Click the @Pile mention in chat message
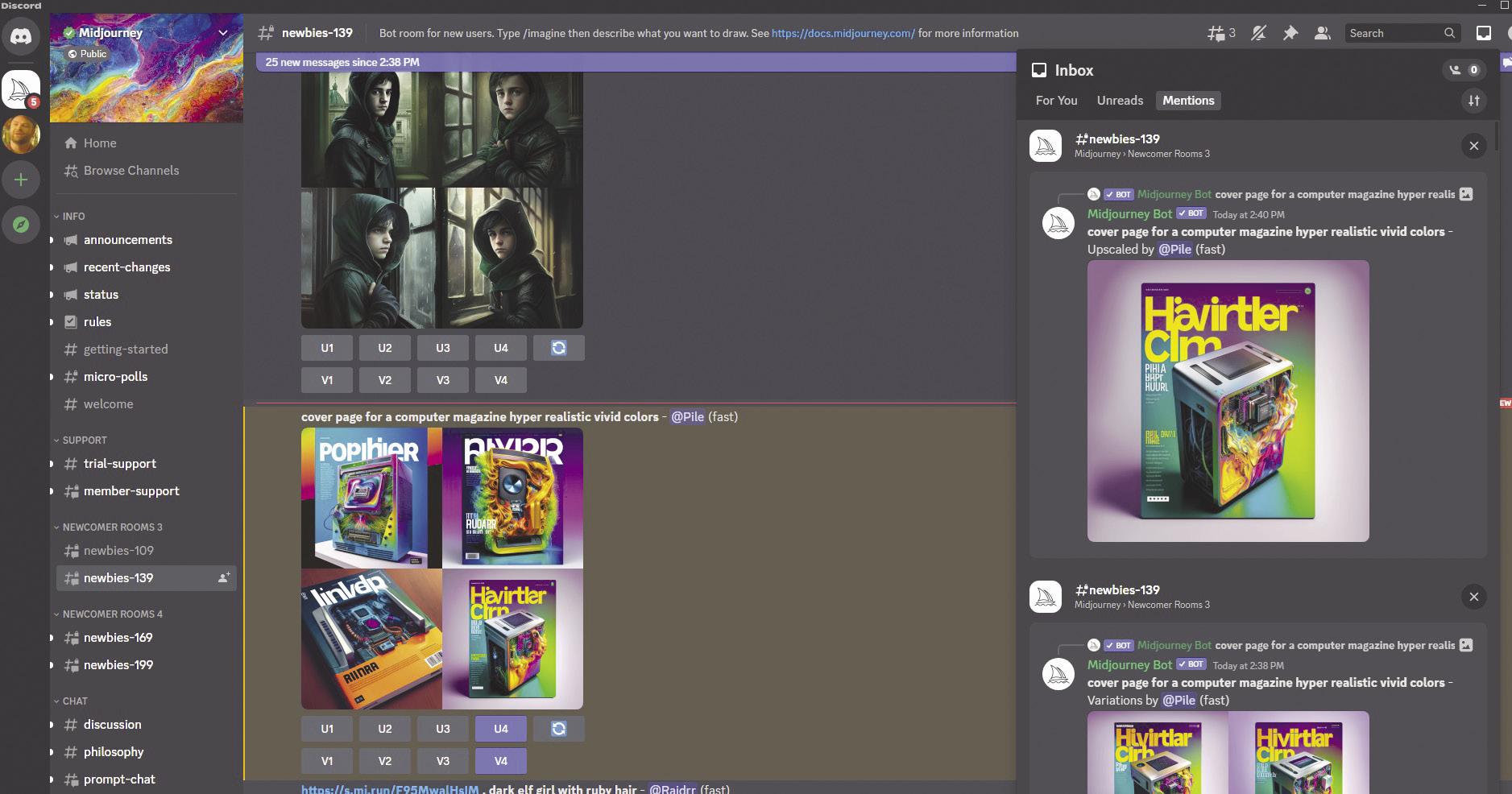The width and height of the screenshot is (1512, 794). pyautogui.click(x=687, y=416)
